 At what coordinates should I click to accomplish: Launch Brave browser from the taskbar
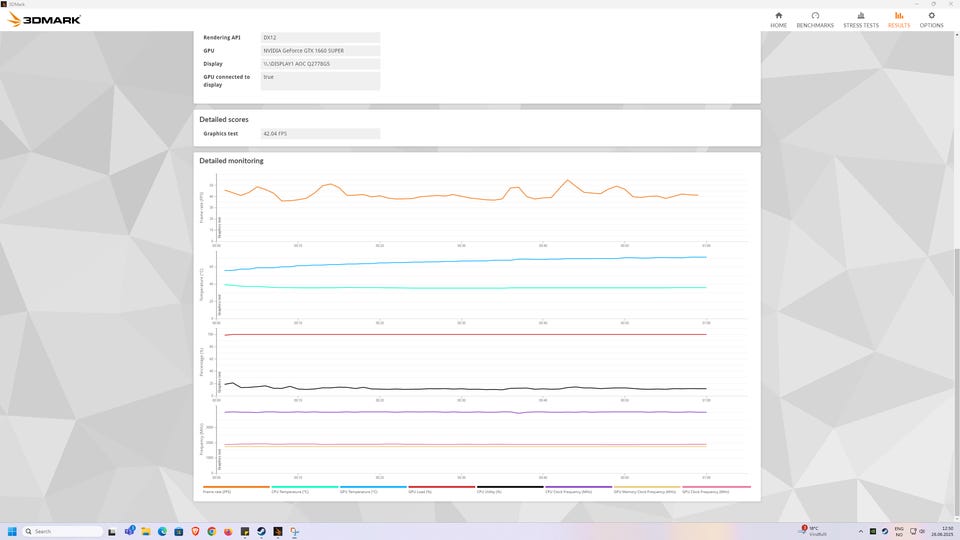point(195,531)
